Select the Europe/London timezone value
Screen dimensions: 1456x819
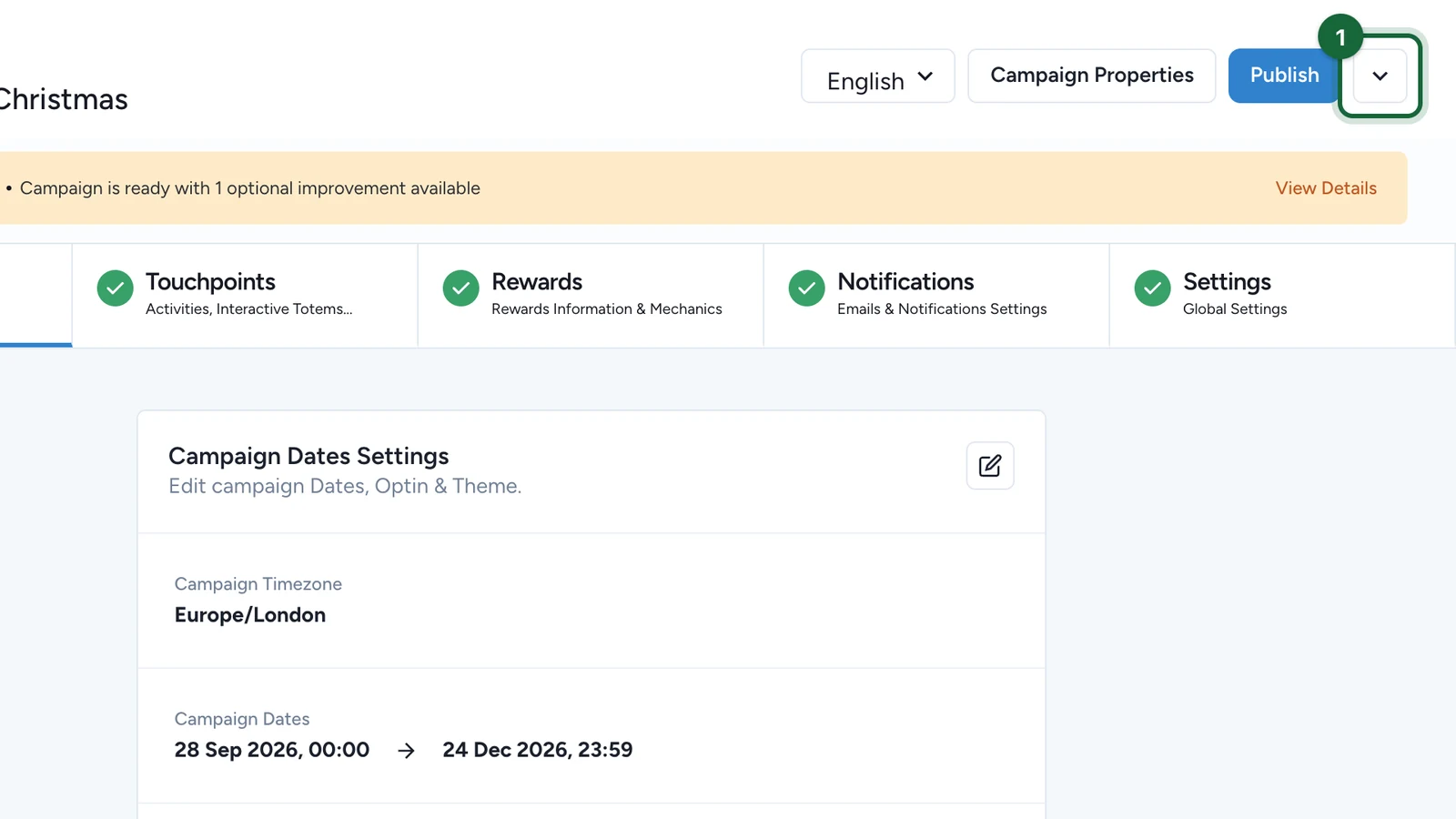point(250,615)
